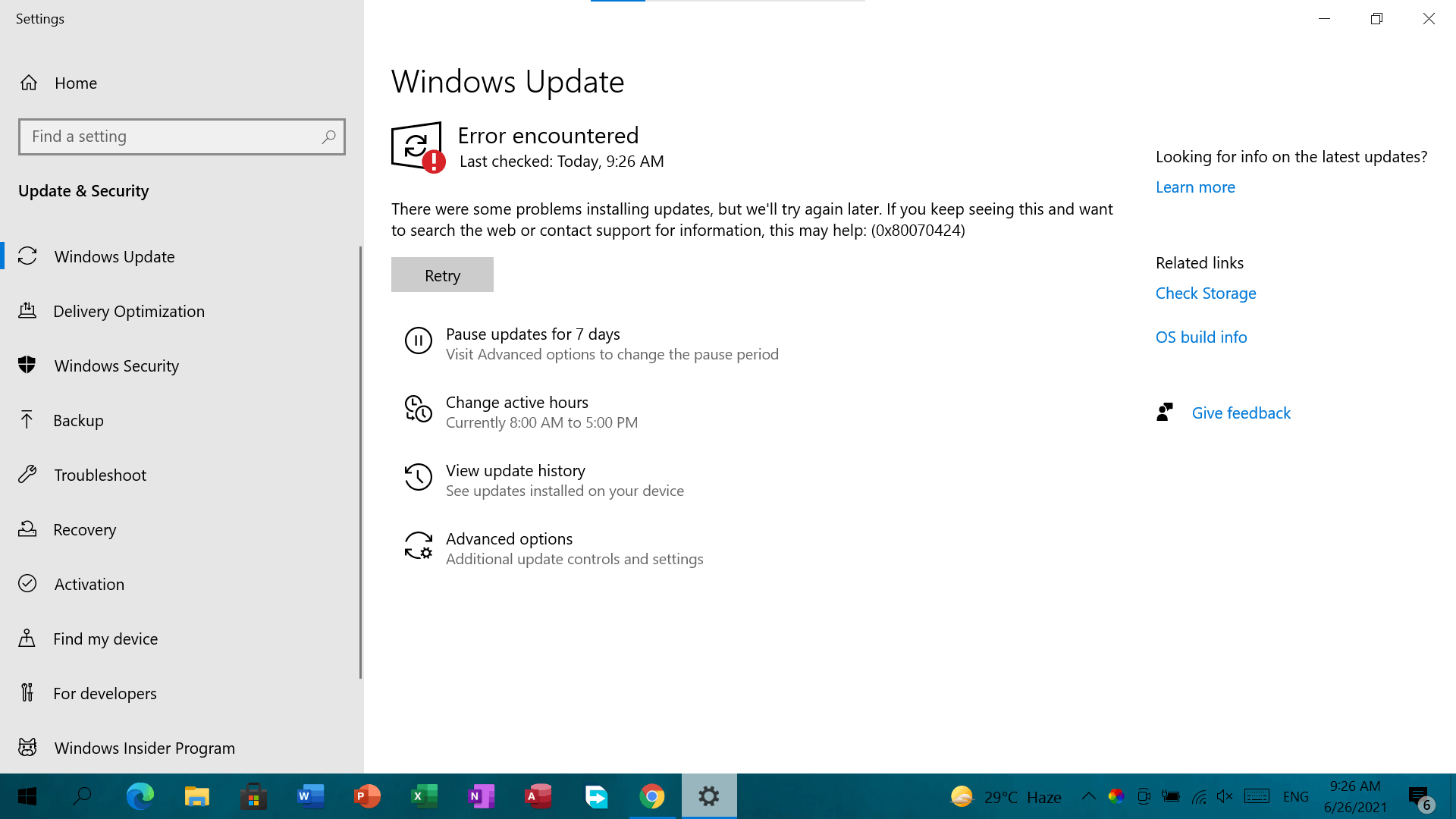Click the weather 29°C Haze widget

coord(1006,796)
